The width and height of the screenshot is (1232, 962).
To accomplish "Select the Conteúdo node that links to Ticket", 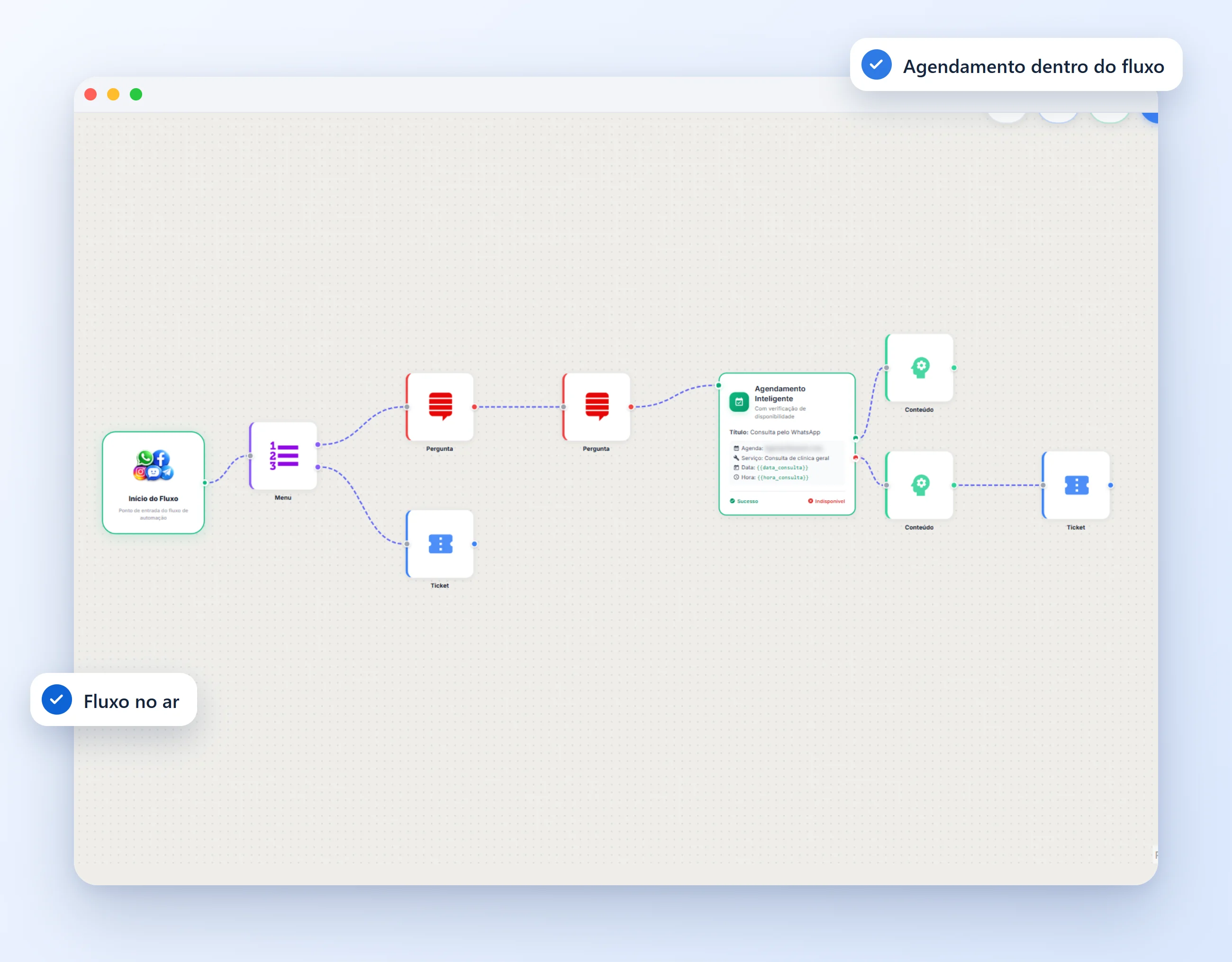I will point(919,485).
